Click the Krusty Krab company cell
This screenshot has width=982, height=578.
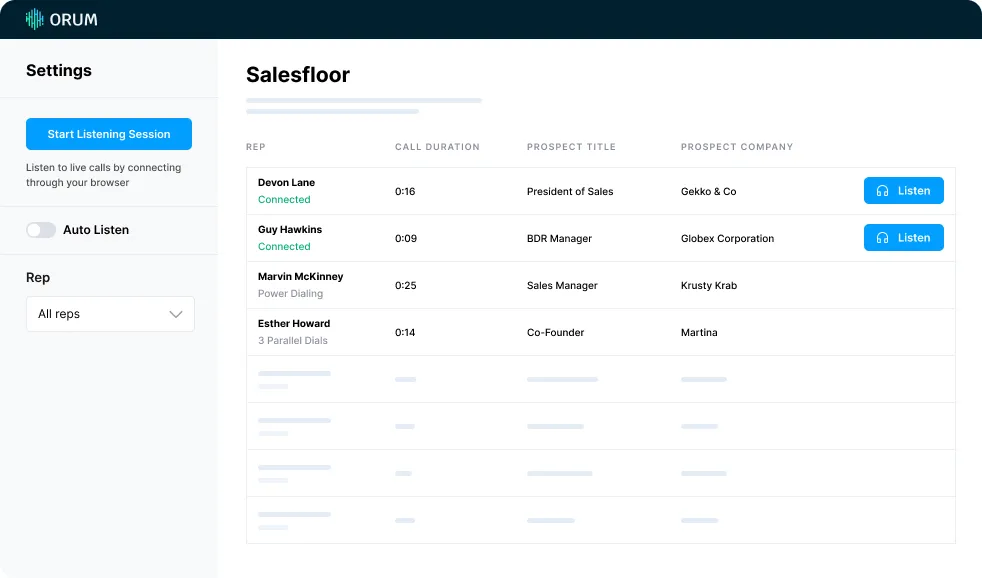(x=708, y=286)
